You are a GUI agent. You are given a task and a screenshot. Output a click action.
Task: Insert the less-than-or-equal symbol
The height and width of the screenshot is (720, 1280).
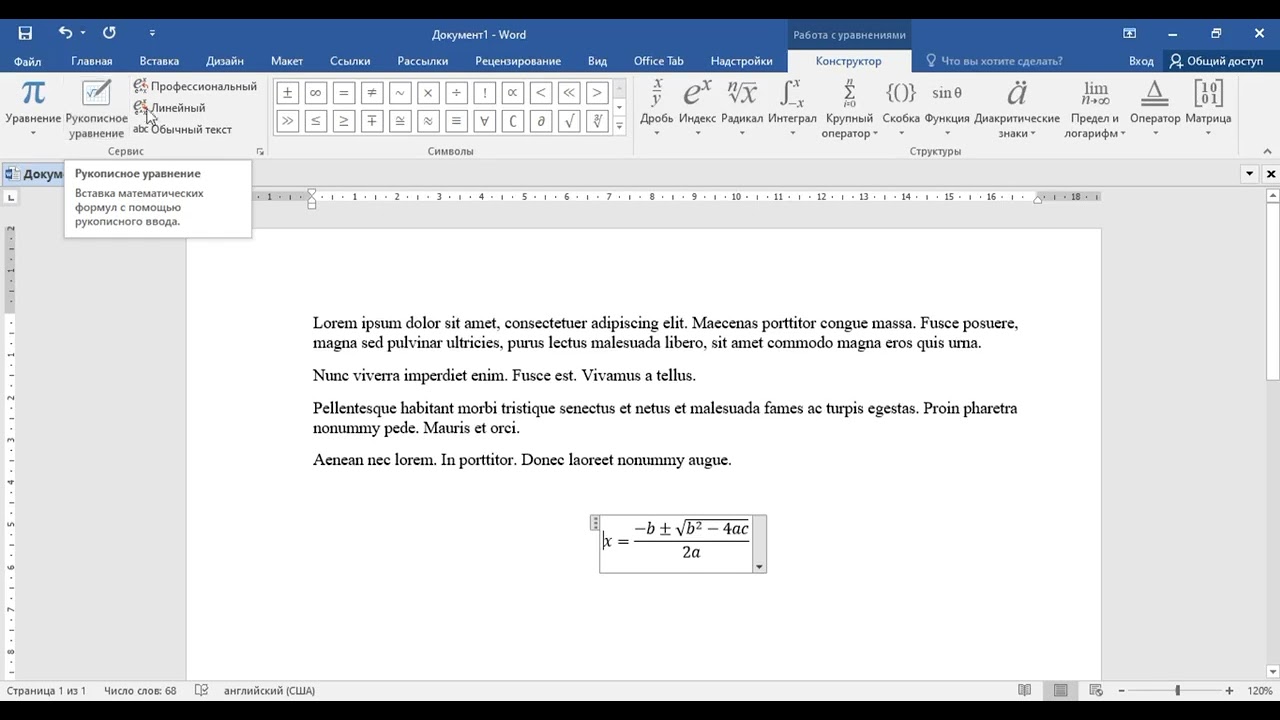click(x=315, y=121)
